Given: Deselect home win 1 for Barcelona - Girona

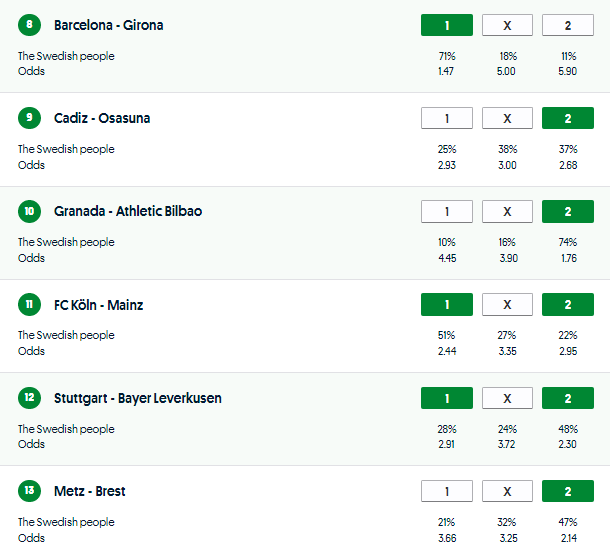Looking at the screenshot, I should click(447, 25).
